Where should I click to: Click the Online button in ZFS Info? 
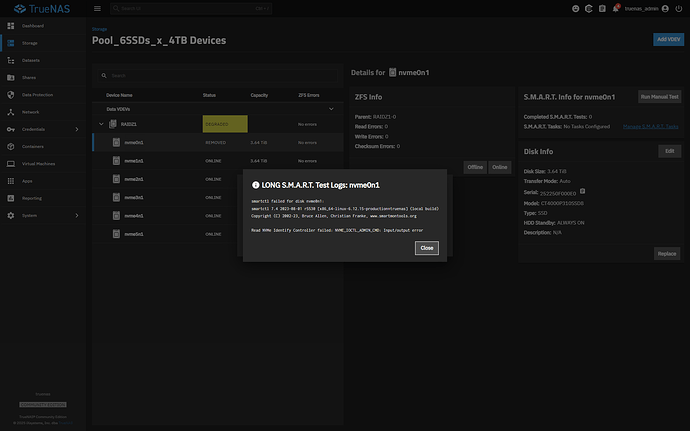499,167
